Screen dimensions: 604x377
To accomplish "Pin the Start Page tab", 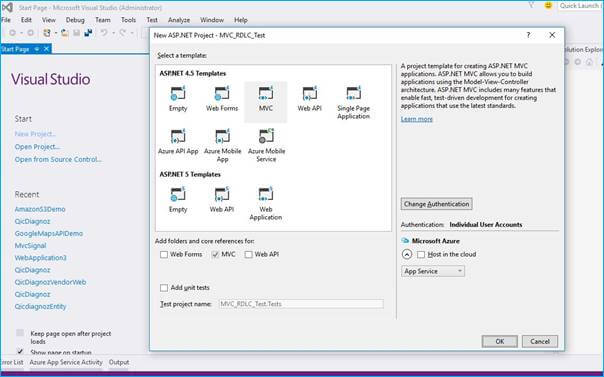I will pyautogui.click(x=37, y=49).
